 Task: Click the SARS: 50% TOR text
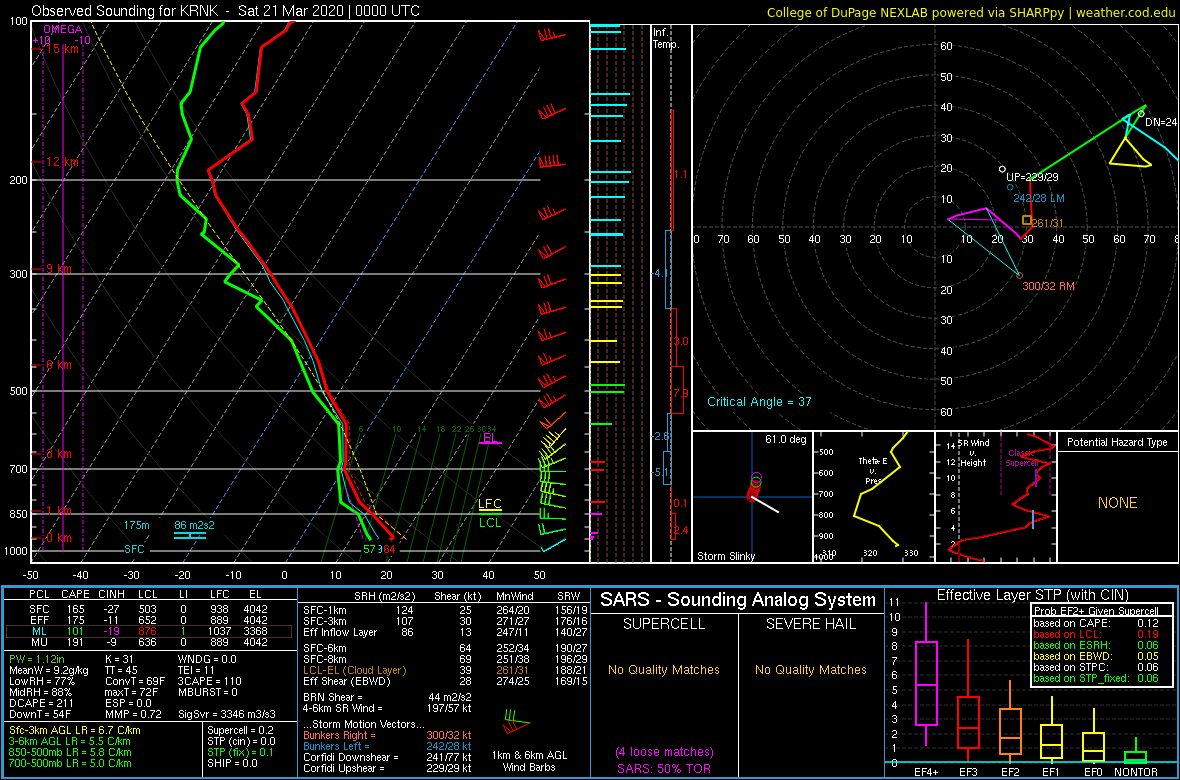pyautogui.click(x=663, y=767)
